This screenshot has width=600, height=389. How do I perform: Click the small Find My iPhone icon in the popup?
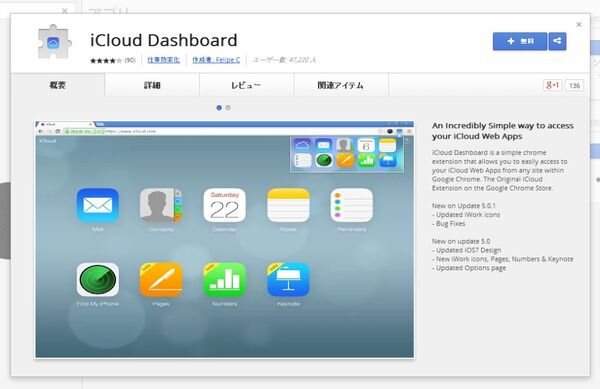[323, 160]
